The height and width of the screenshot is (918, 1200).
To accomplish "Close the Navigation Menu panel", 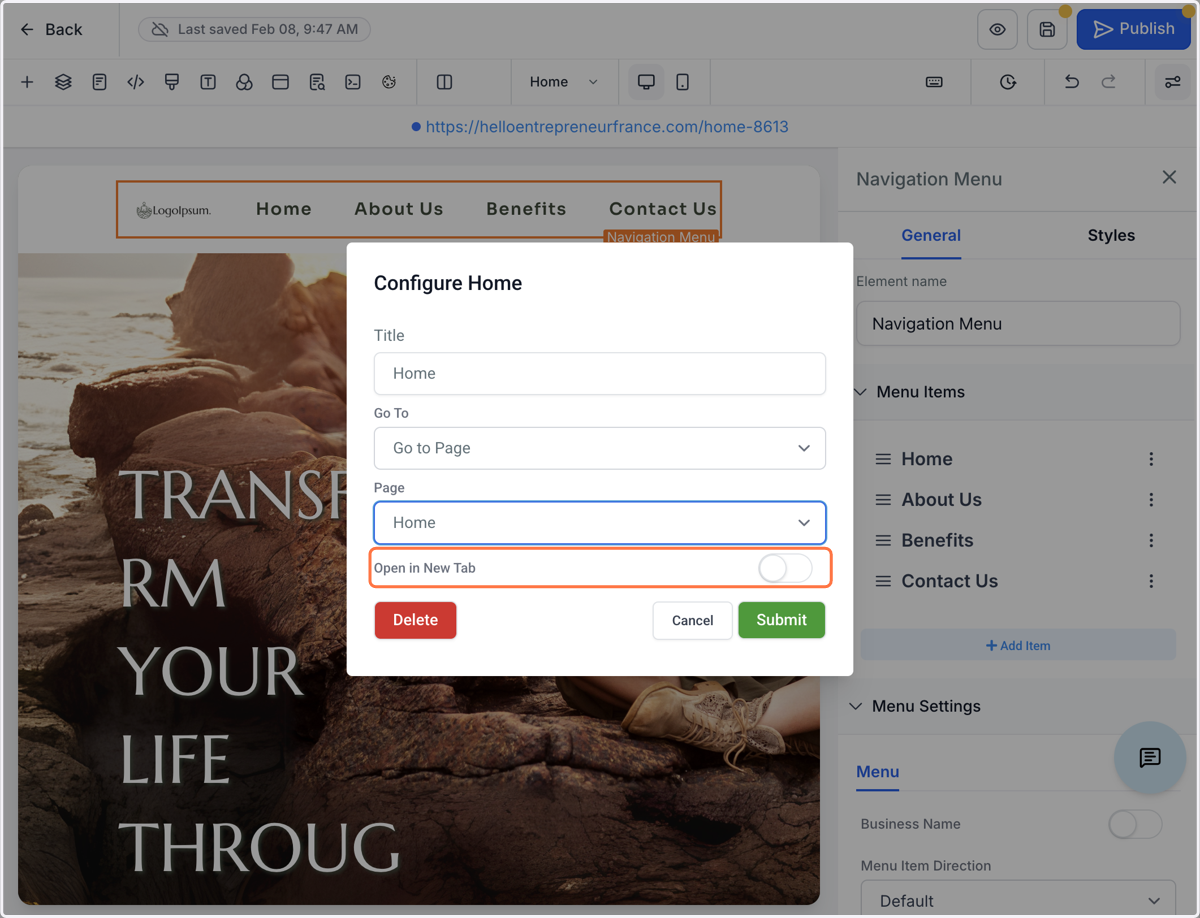I will click(x=1169, y=177).
